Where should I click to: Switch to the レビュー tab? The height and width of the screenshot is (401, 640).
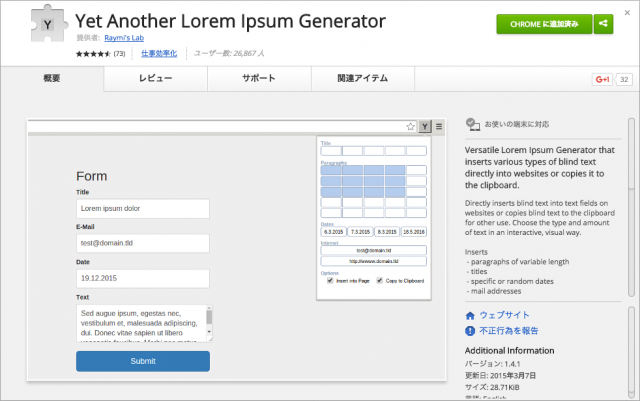pos(155,78)
